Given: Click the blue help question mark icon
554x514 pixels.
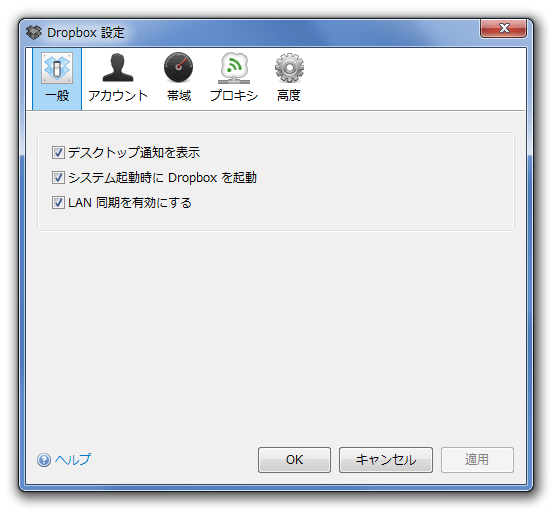Looking at the screenshot, I should [44, 460].
